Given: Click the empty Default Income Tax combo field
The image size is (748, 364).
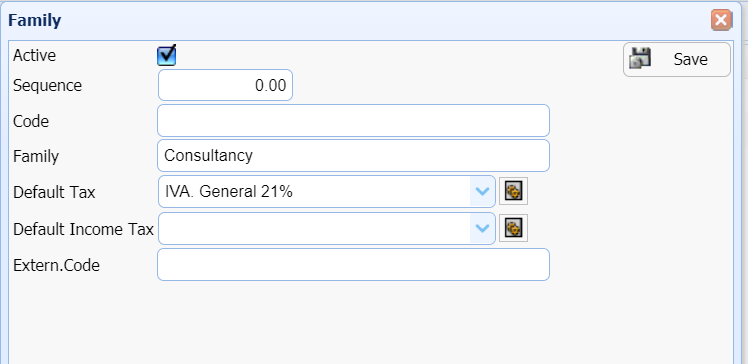Looking at the screenshot, I should point(314,229).
